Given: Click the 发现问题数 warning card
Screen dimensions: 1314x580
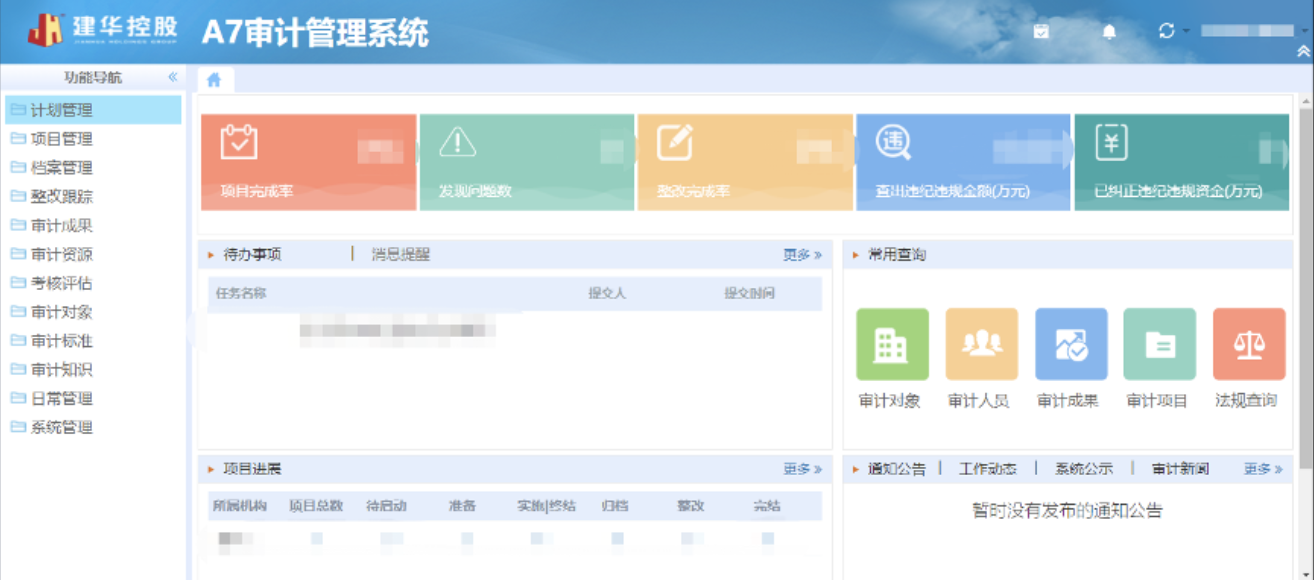Looking at the screenshot, I should click(x=526, y=162).
